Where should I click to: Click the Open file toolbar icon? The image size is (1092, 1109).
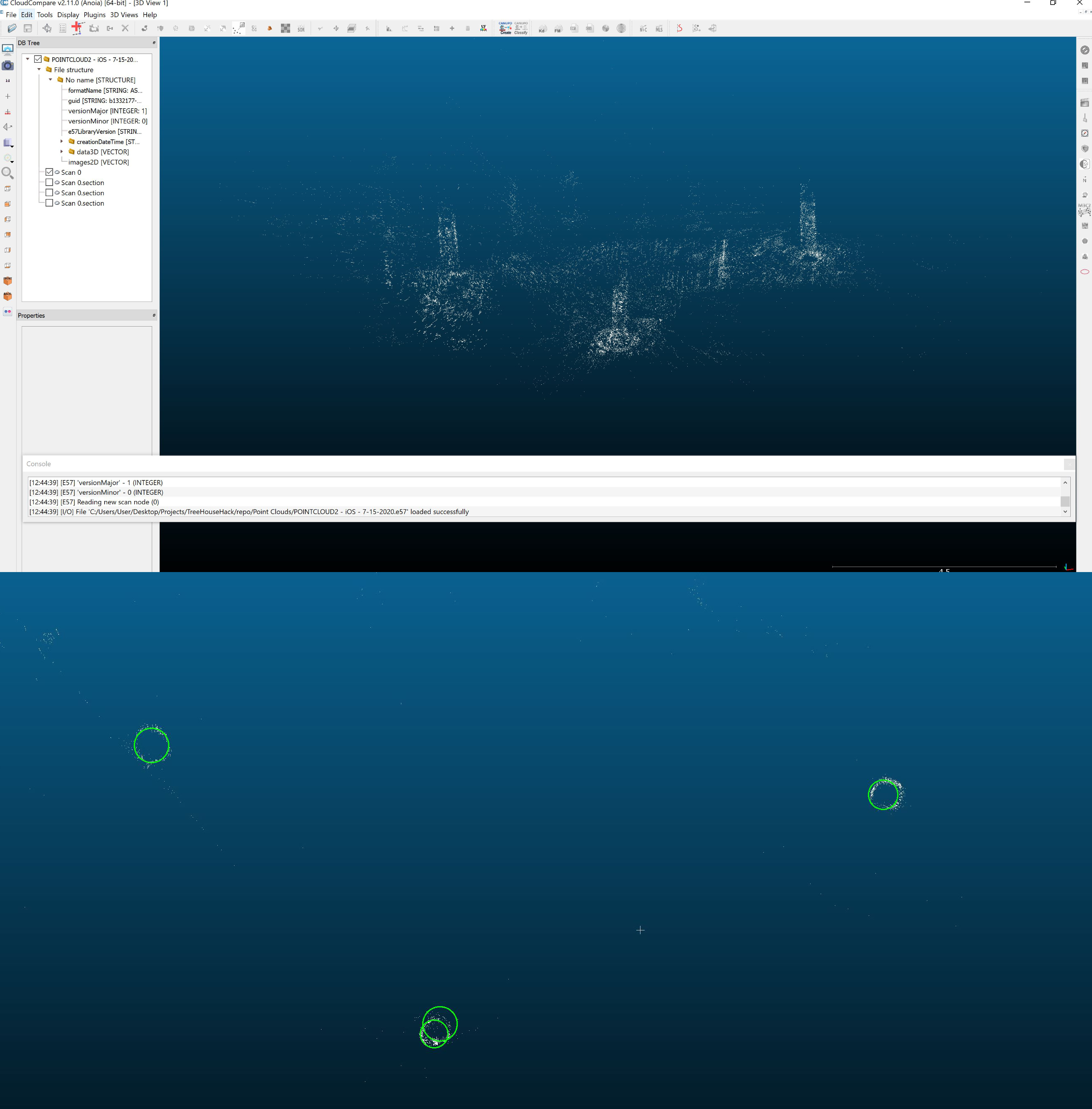[12, 28]
